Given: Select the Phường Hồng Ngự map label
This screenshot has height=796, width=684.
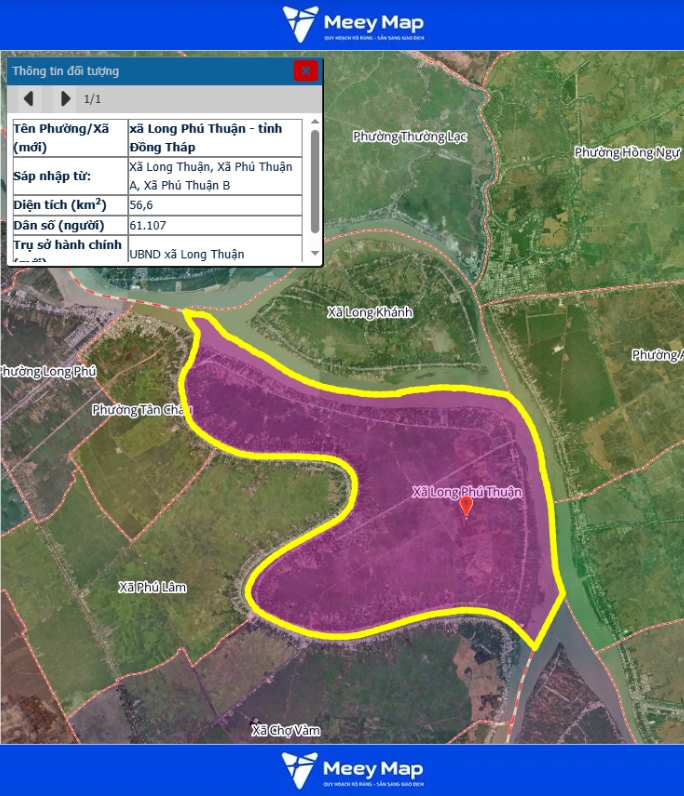Looking at the screenshot, I should [x=626, y=153].
